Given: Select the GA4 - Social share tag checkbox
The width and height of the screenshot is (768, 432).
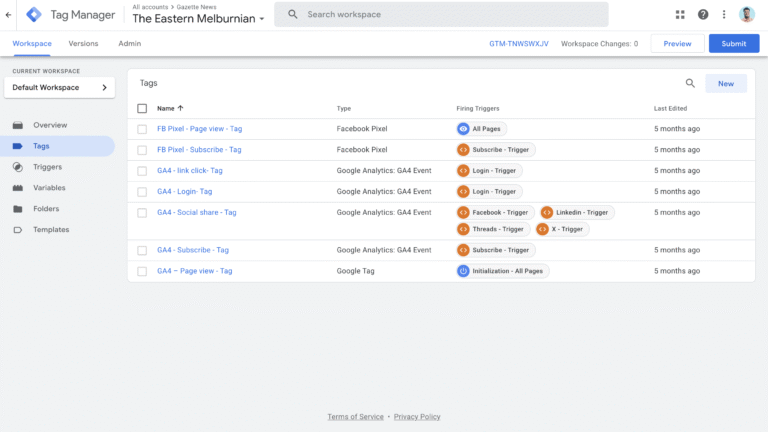Looking at the screenshot, I should tap(142, 213).
